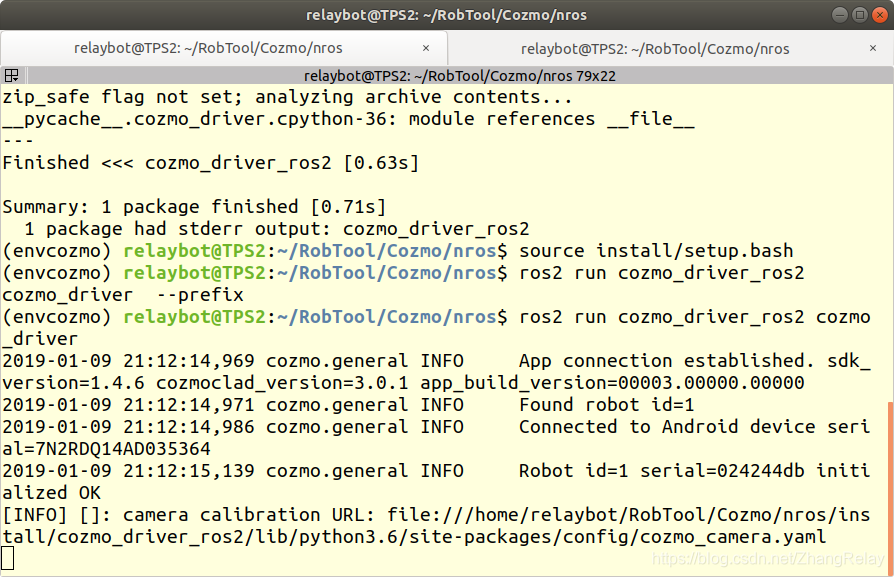Click the 'Summary: 1 package finished [0.71s]' line
The height and width of the screenshot is (577, 894).
pos(194,207)
